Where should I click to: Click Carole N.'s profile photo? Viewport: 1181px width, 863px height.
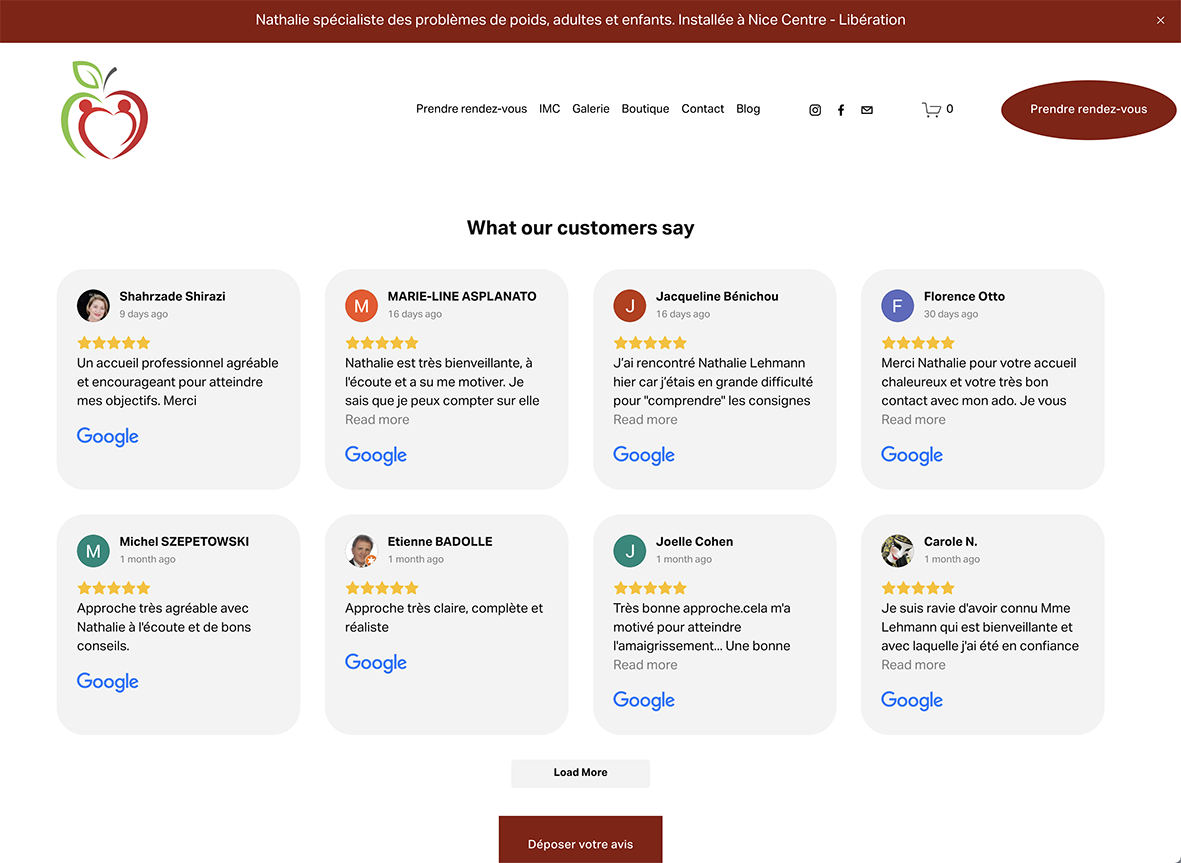tap(898, 550)
